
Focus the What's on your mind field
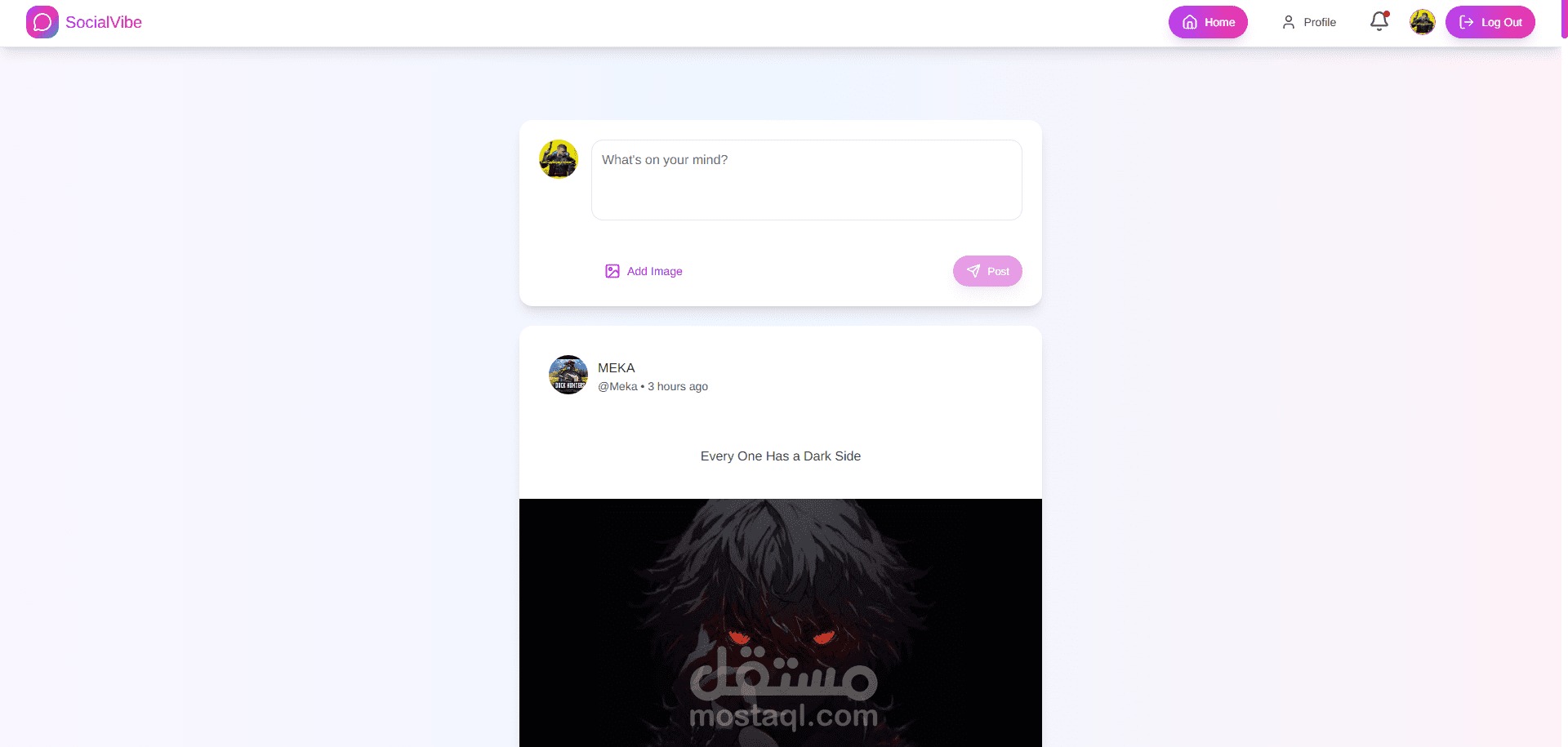[807, 180]
